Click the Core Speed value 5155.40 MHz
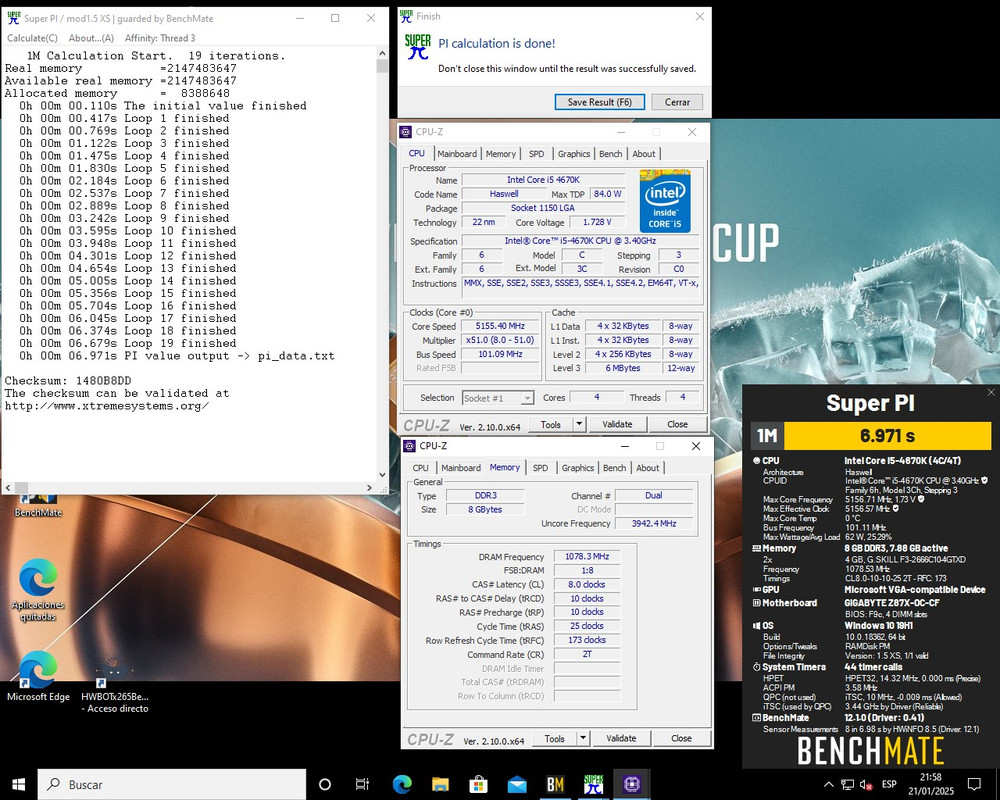Screen dimensions: 1000x800 coord(500,326)
